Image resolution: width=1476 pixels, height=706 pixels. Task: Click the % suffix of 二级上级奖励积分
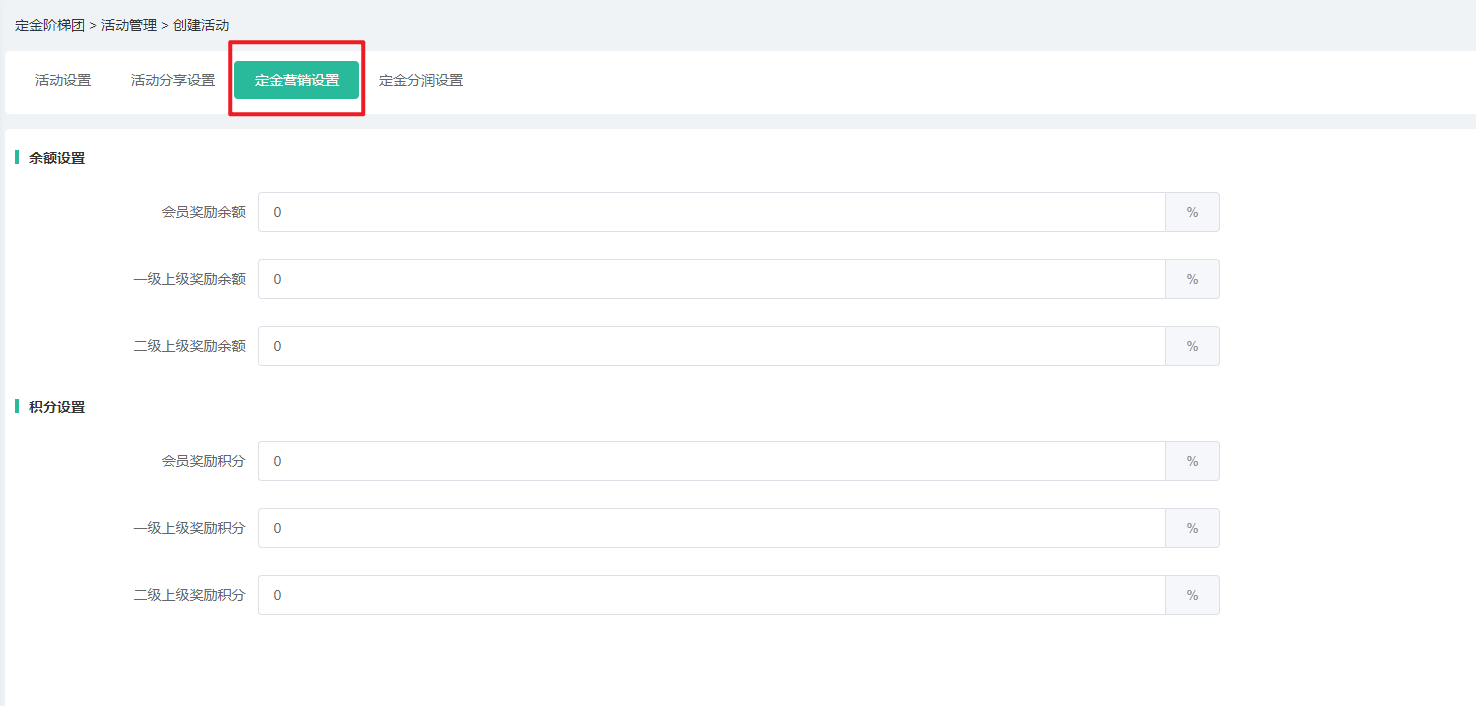pyautogui.click(x=1193, y=595)
